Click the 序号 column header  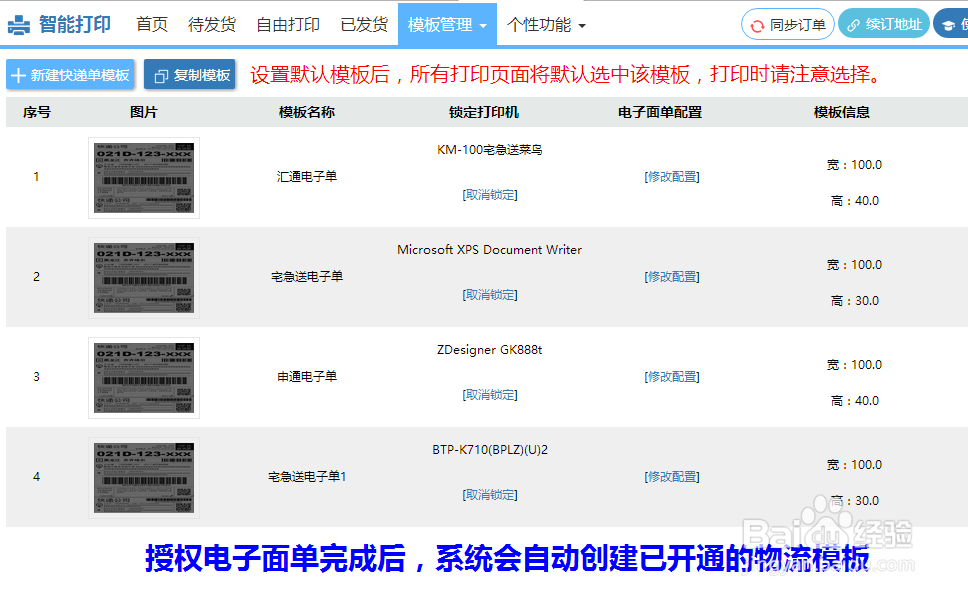36,112
